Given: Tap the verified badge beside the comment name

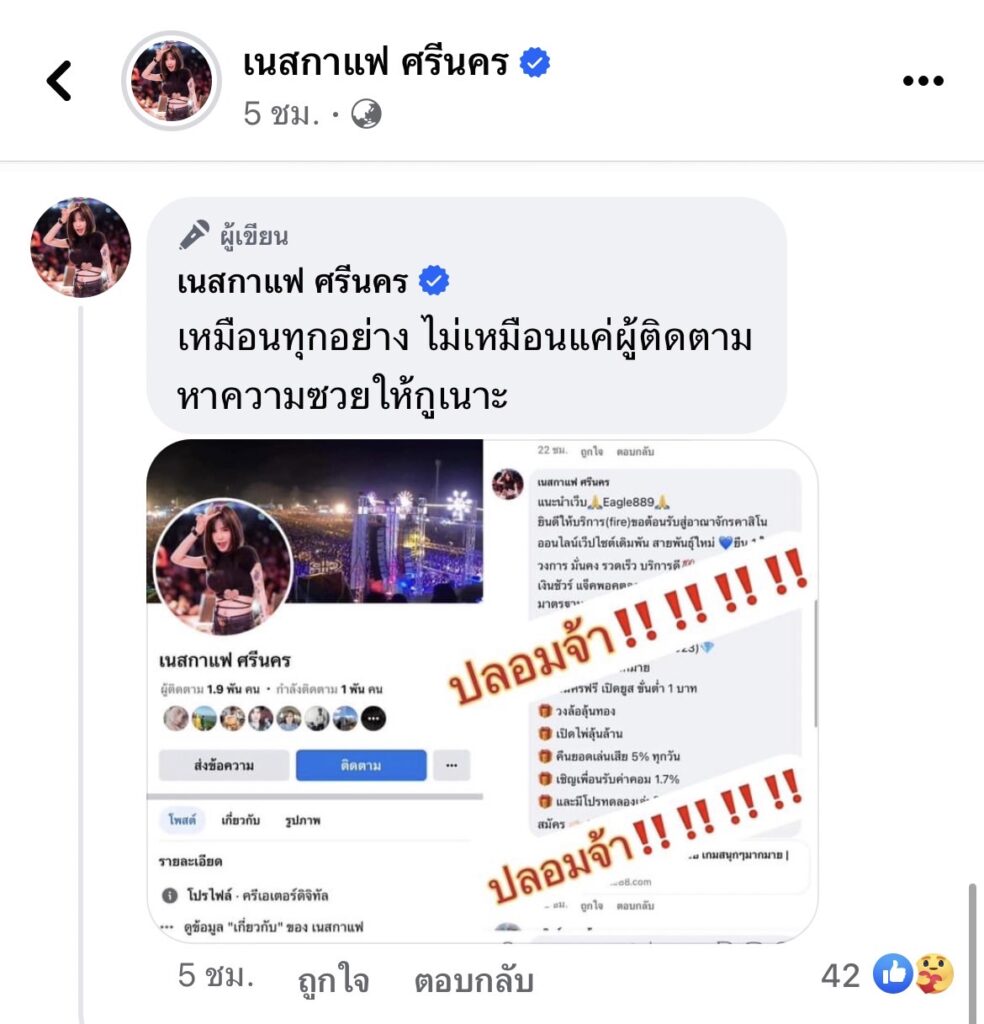Looking at the screenshot, I should pyautogui.click(x=434, y=281).
